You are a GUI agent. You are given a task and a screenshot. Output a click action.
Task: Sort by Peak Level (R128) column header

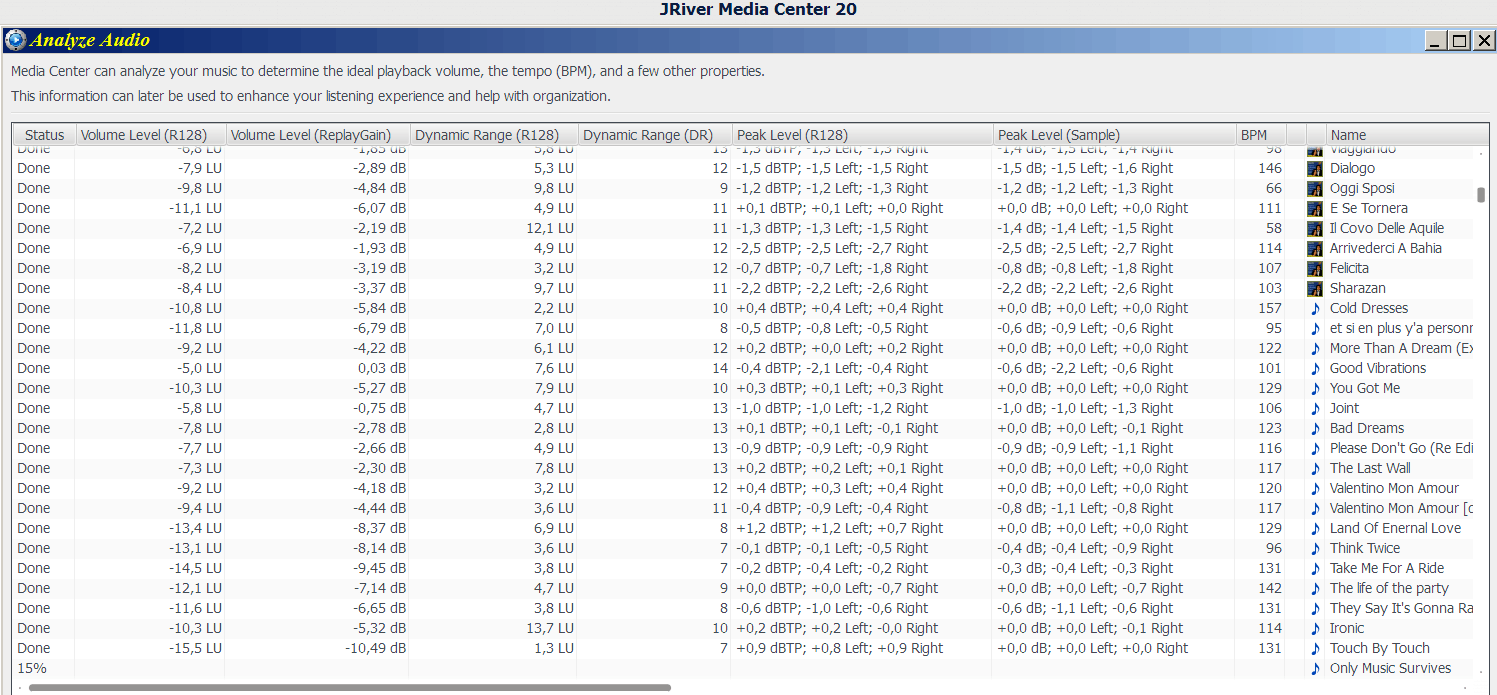(863, 135)
